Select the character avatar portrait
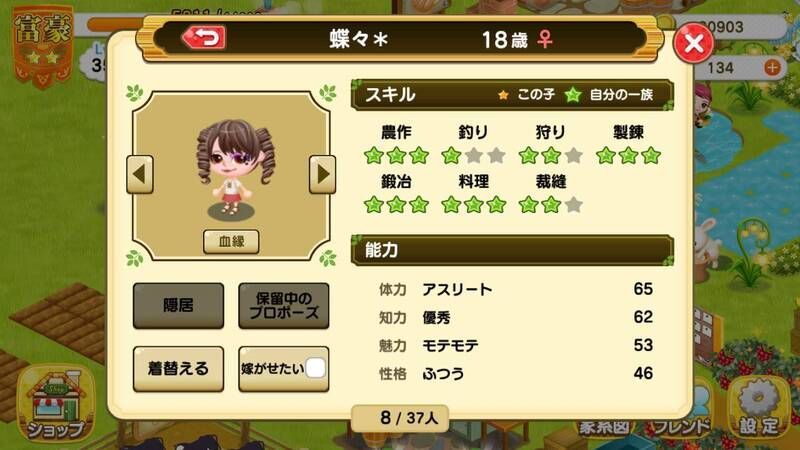Image resolution: width=800 pixels, height=450 pixels. (235, 167)
